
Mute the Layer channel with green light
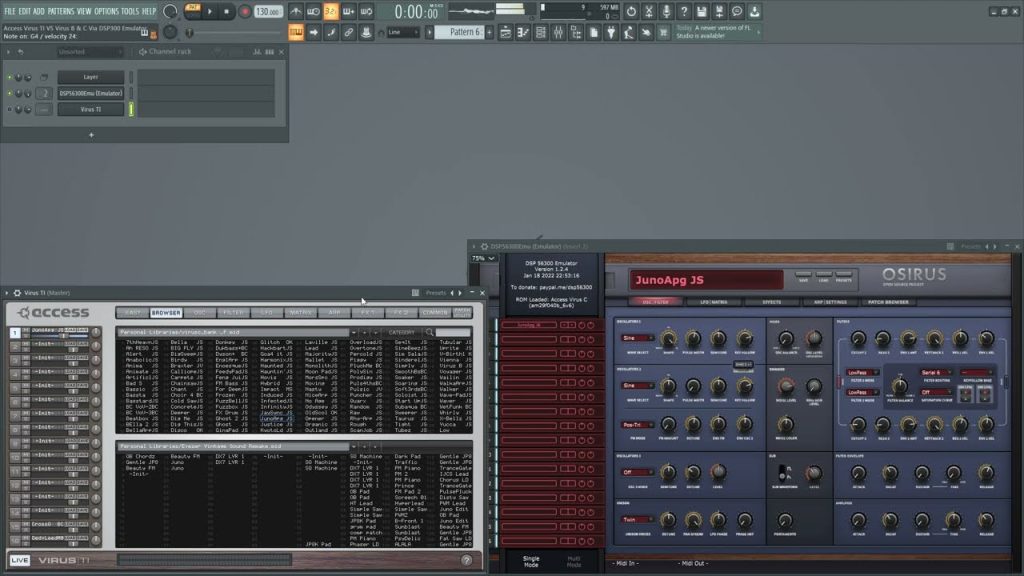coord(9,77)
